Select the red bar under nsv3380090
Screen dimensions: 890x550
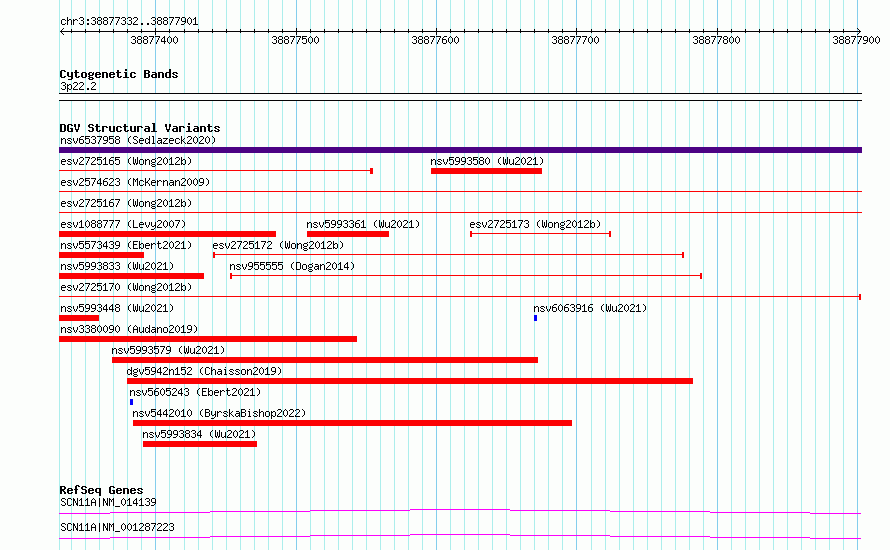(208, 339)
